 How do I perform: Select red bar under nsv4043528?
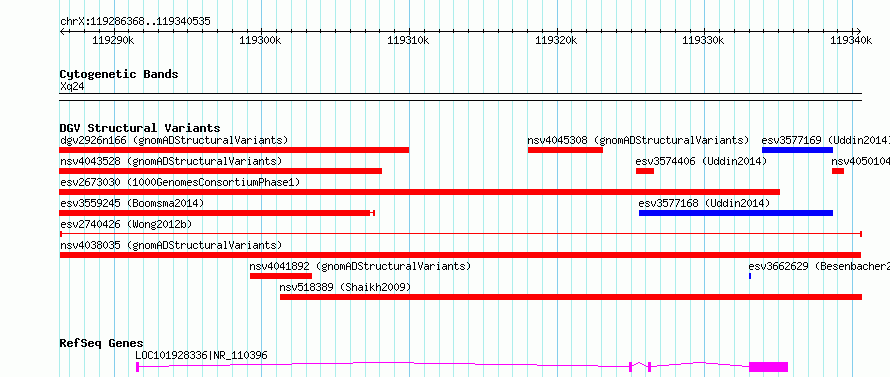(x=220, y=171)
